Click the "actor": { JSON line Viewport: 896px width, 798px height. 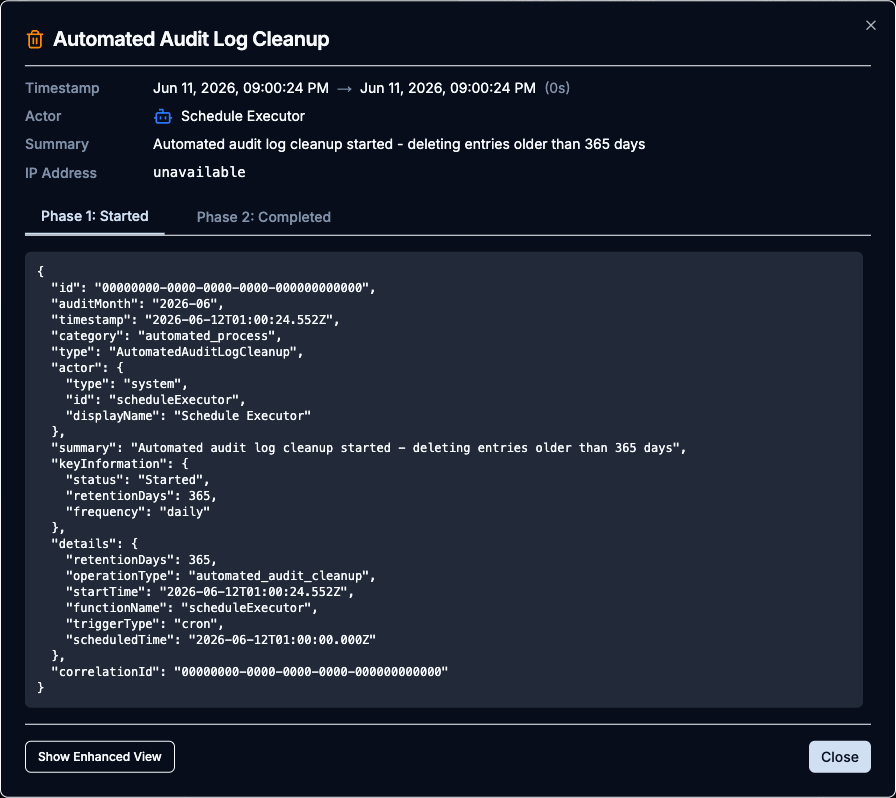click(87, 368)
